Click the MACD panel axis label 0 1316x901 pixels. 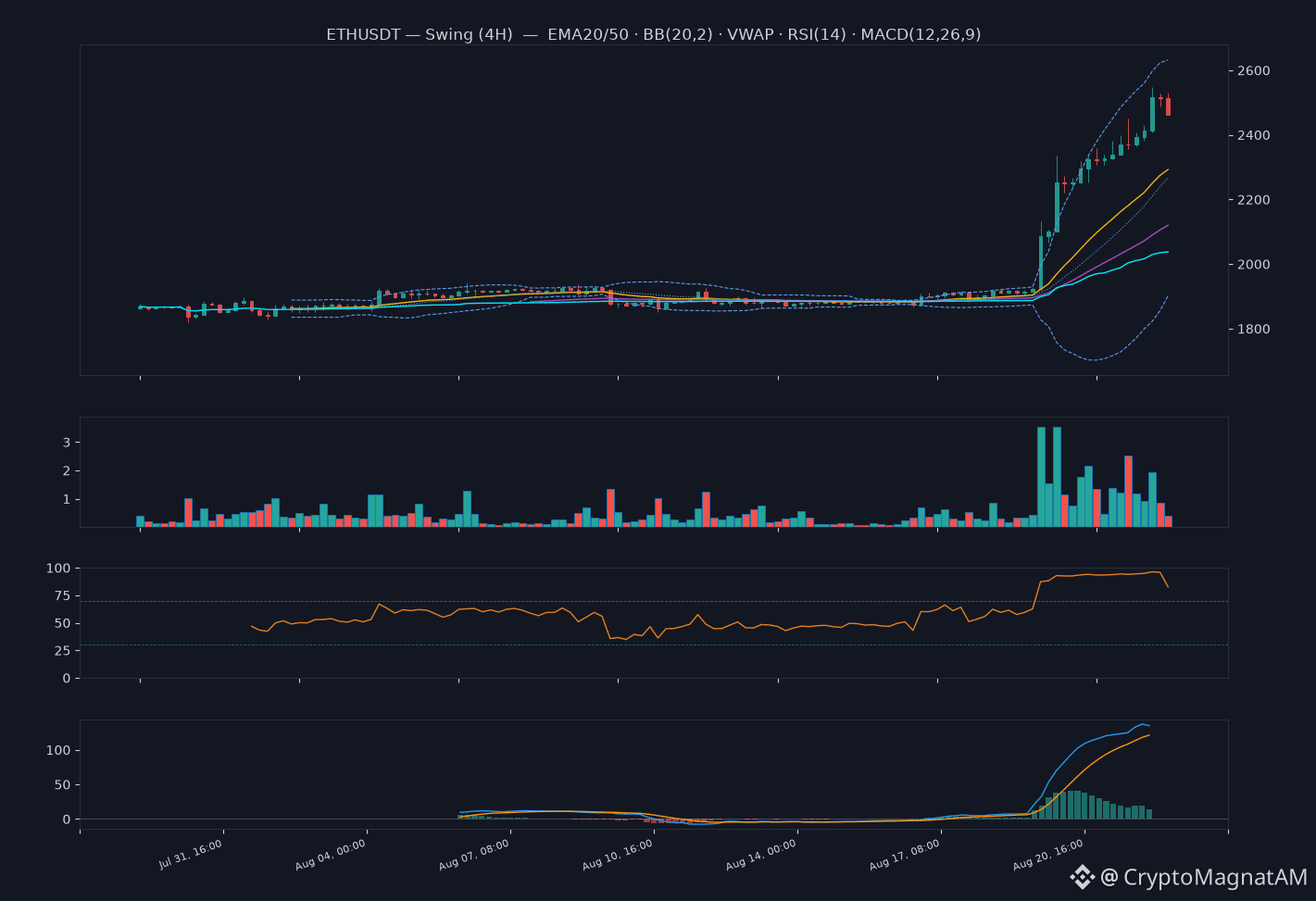[67, 820]
